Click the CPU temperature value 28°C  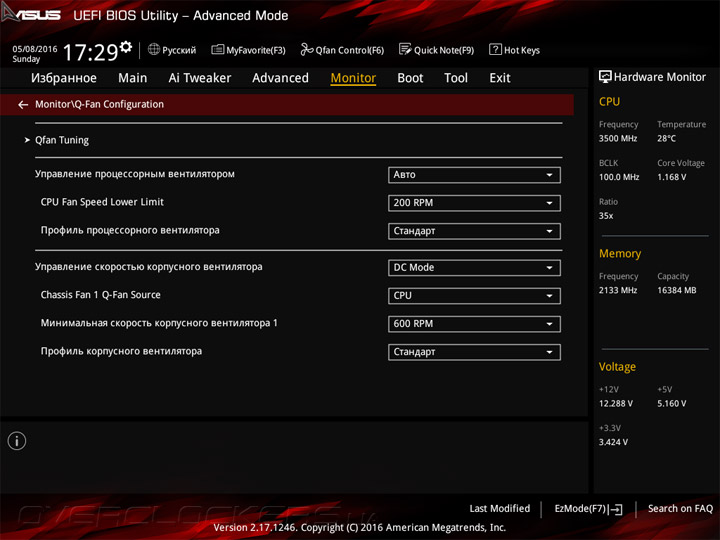click(x=666, y=139)
